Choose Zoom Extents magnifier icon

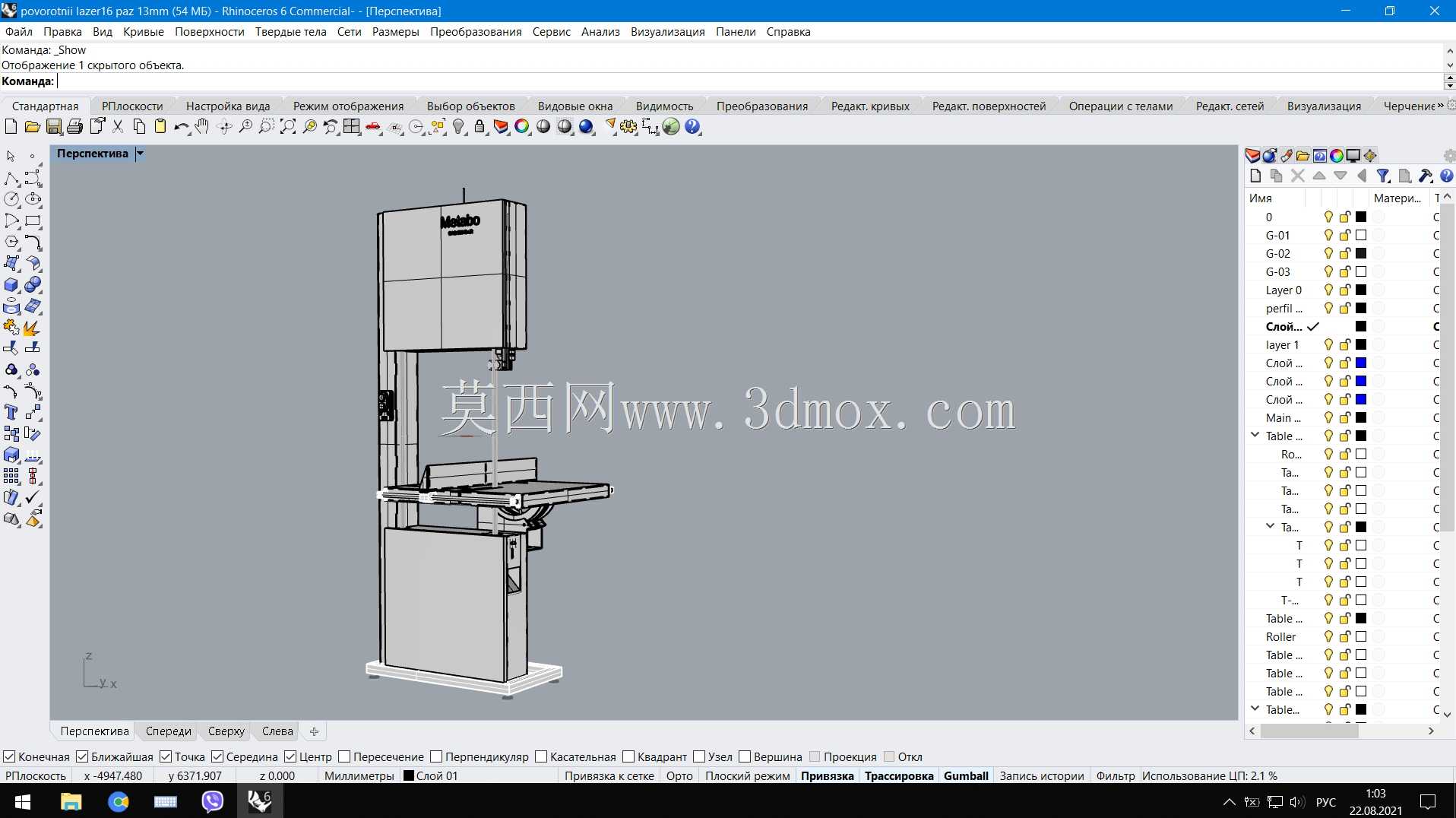click(287, 127)
